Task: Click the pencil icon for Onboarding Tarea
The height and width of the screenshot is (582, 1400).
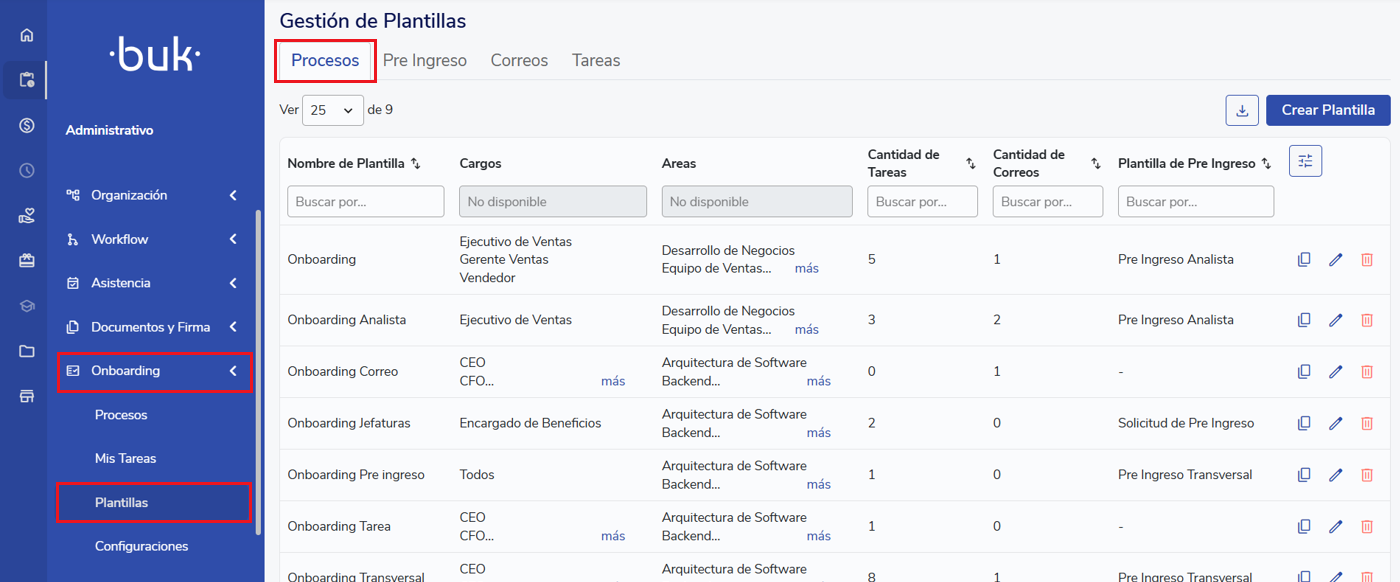Action: pyautogui.click(x=1335, y=527)
